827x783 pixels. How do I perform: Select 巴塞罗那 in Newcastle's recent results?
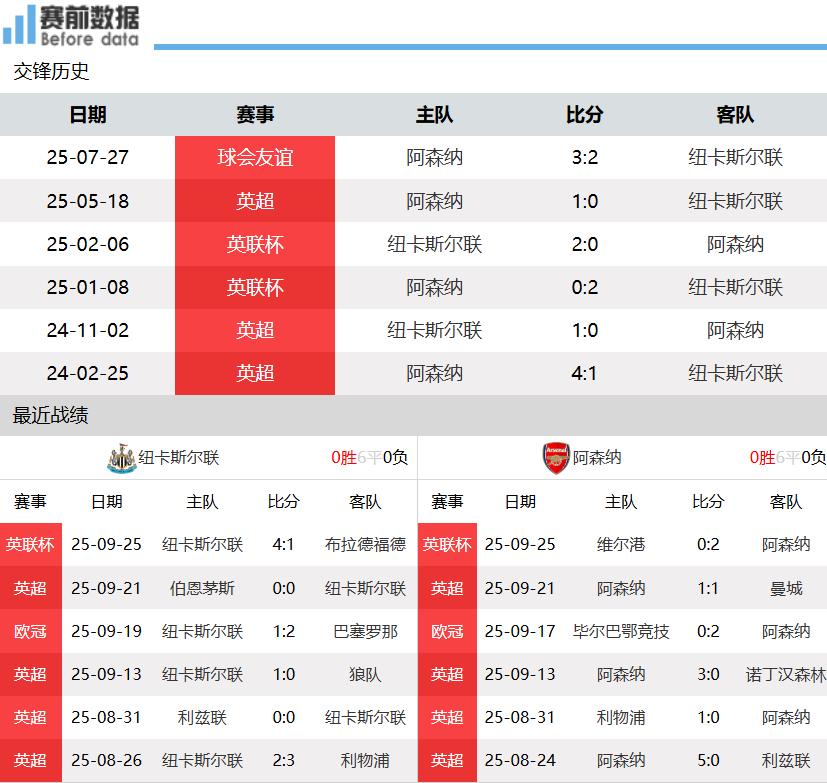pyautogui.click(x=365, y=631)
